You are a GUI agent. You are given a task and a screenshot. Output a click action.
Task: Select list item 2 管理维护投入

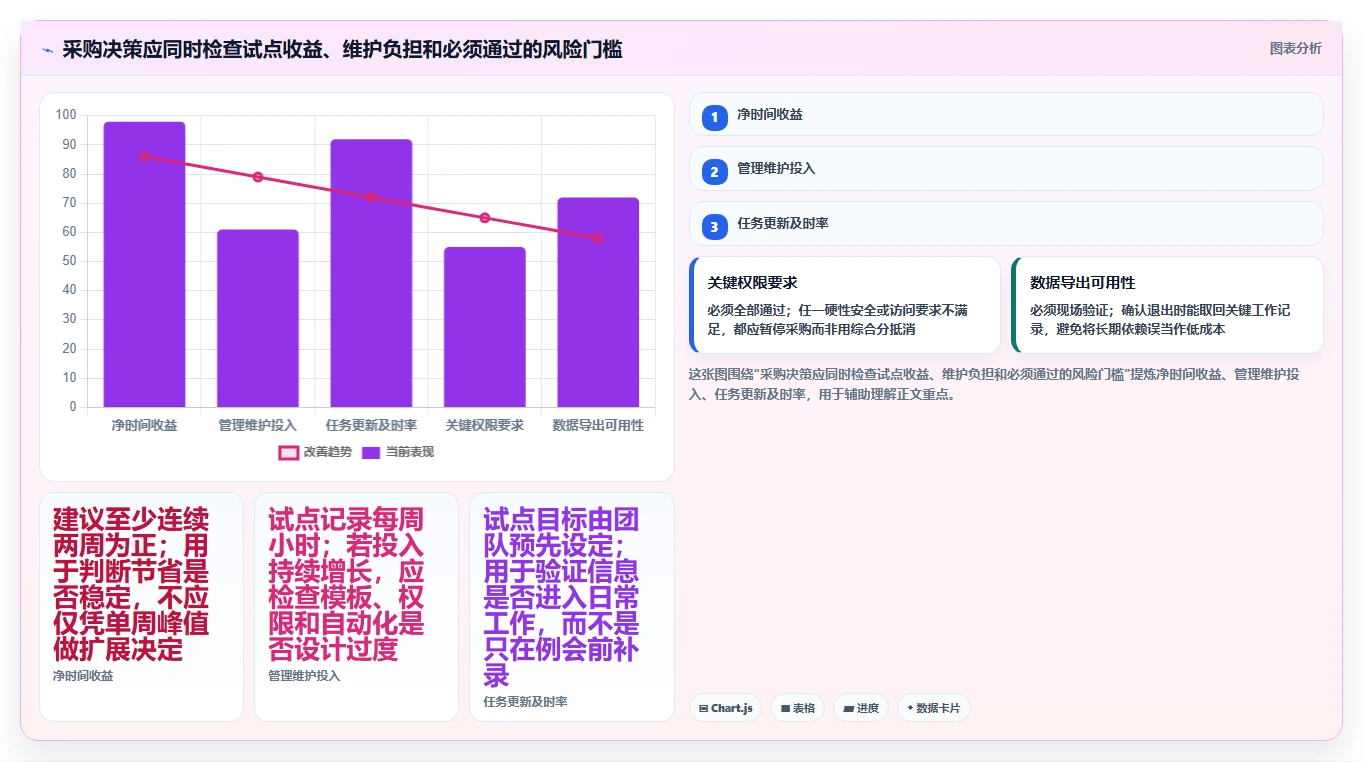[1006, 169]
